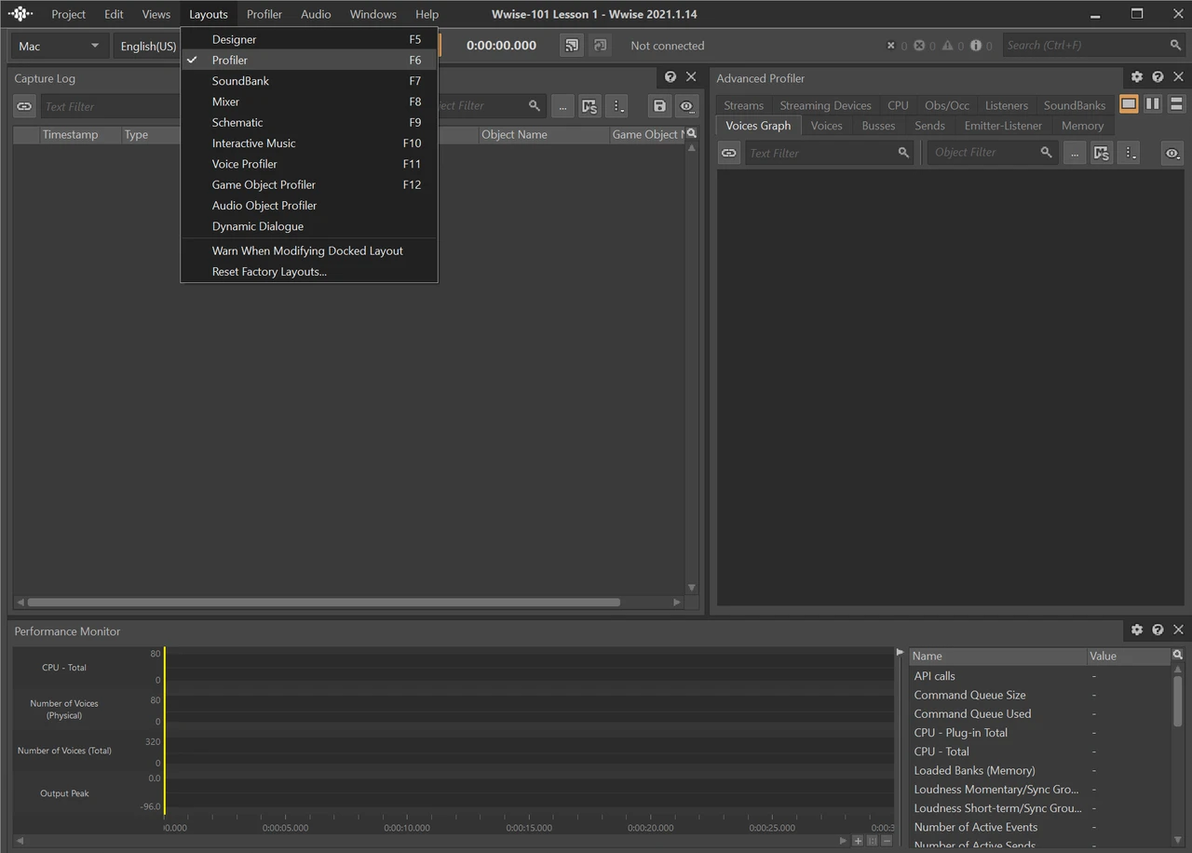The image size is (1192, 853).
Task: Choose Game Object Profiler layout
Action: pyautogui.click(x=309, y=185)
